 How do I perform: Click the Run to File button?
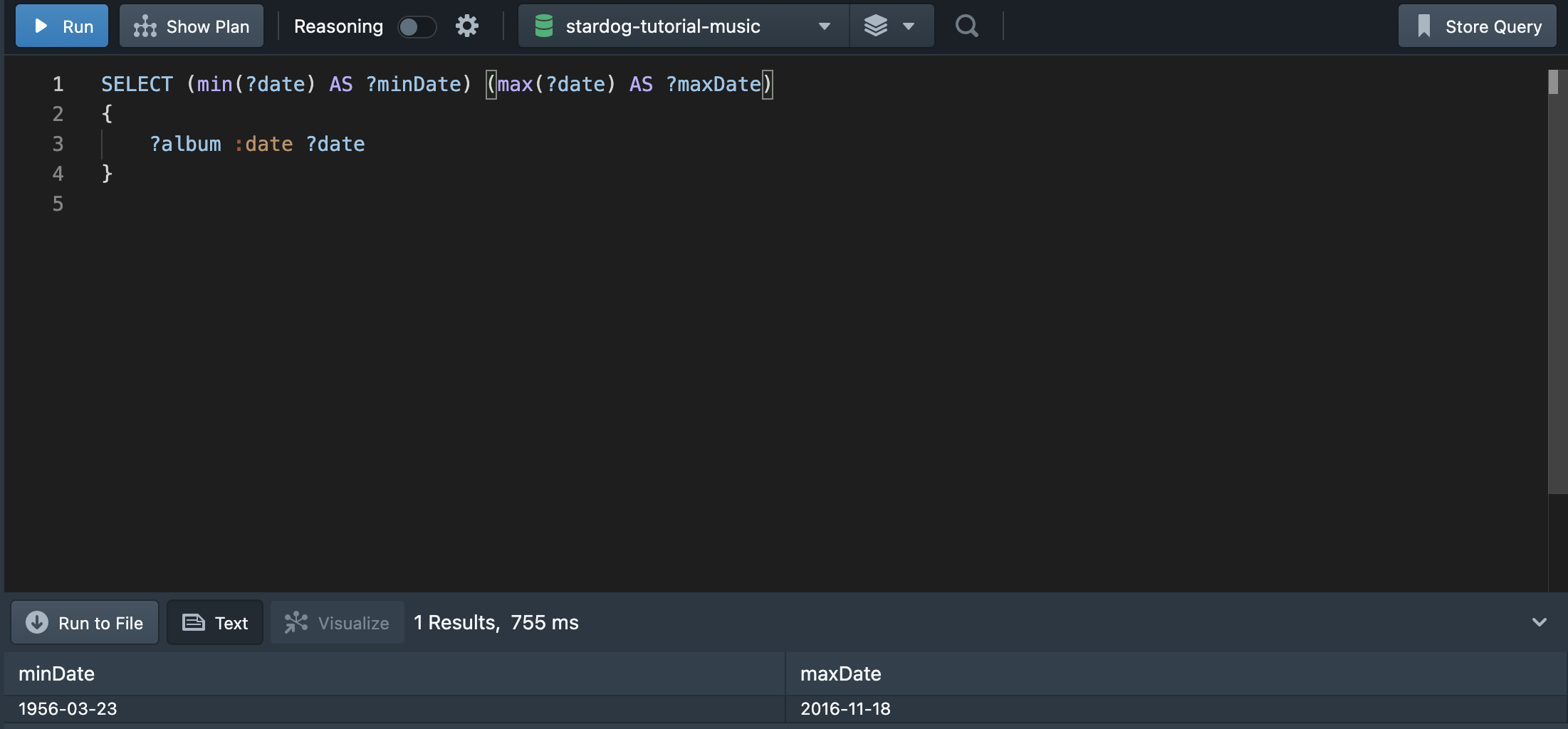pos(85,623)
